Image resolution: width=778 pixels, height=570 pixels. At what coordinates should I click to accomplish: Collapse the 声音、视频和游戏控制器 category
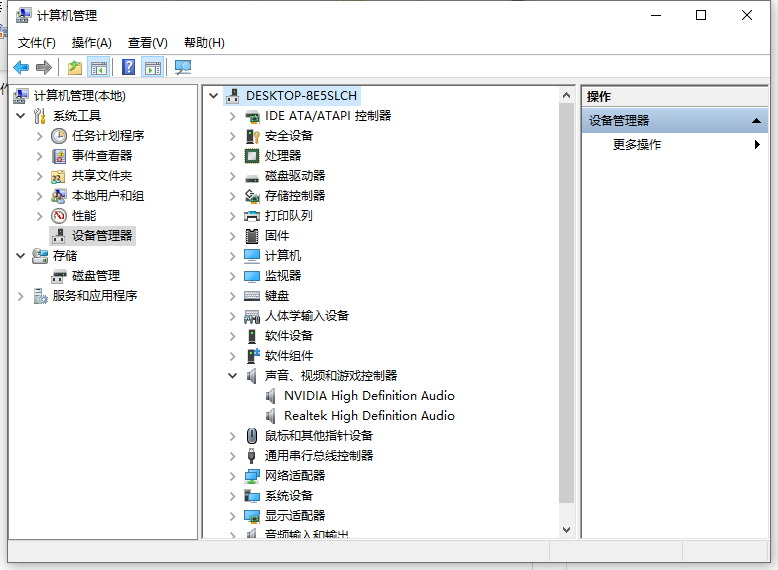point(232,376)
